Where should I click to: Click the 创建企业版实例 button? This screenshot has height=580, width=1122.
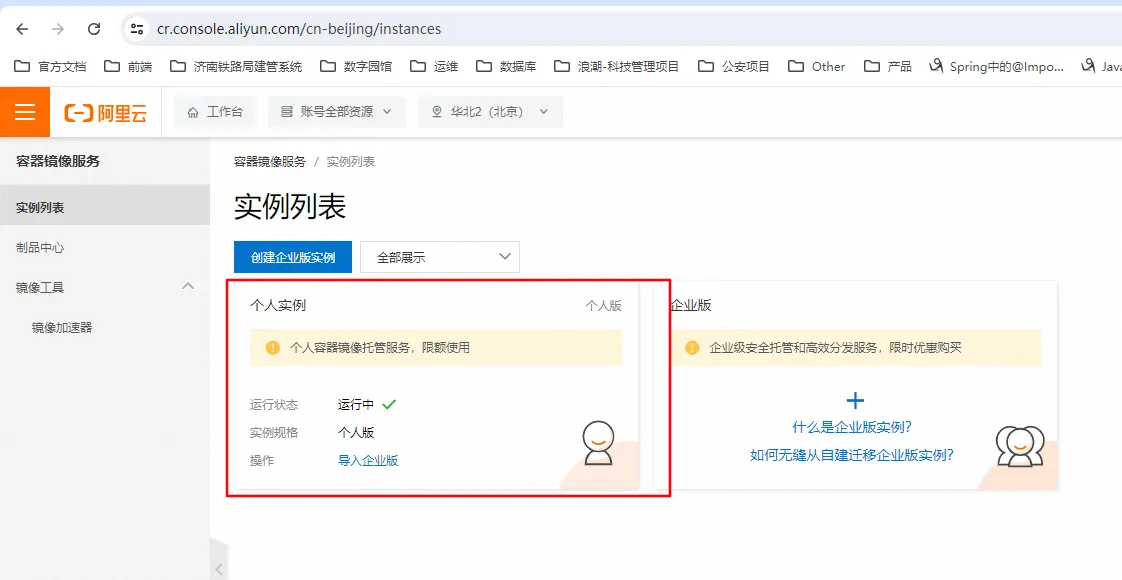tap(293, 257)
